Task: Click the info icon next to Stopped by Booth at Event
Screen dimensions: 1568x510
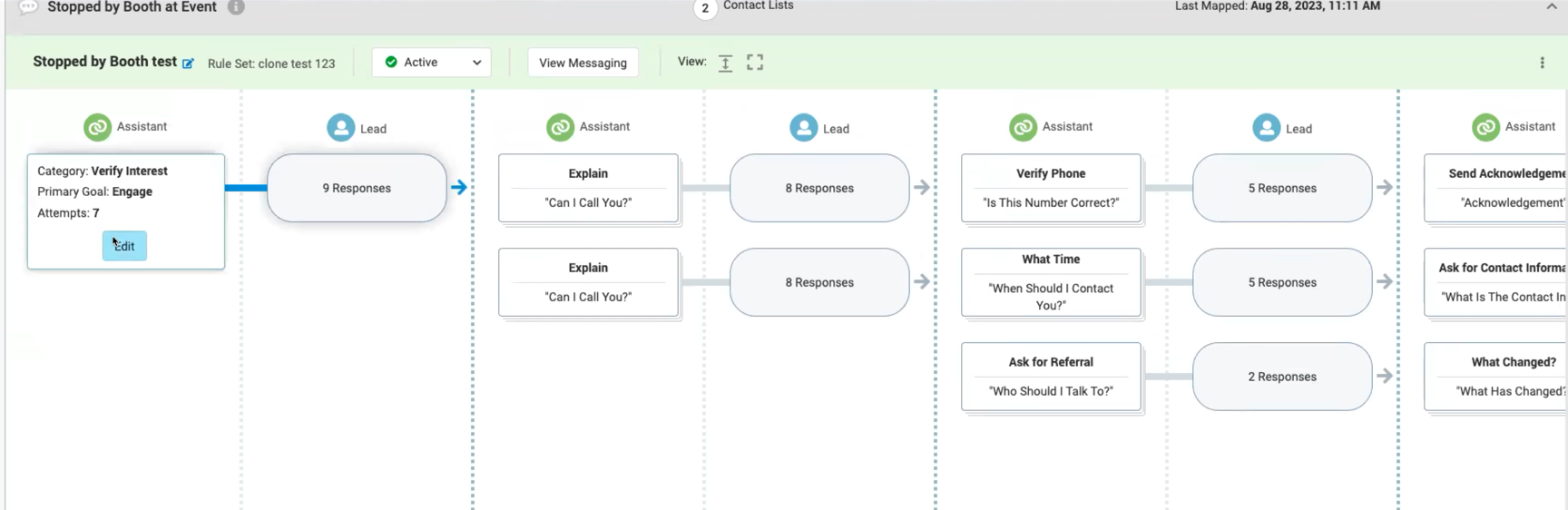Action: click(236, 7)
